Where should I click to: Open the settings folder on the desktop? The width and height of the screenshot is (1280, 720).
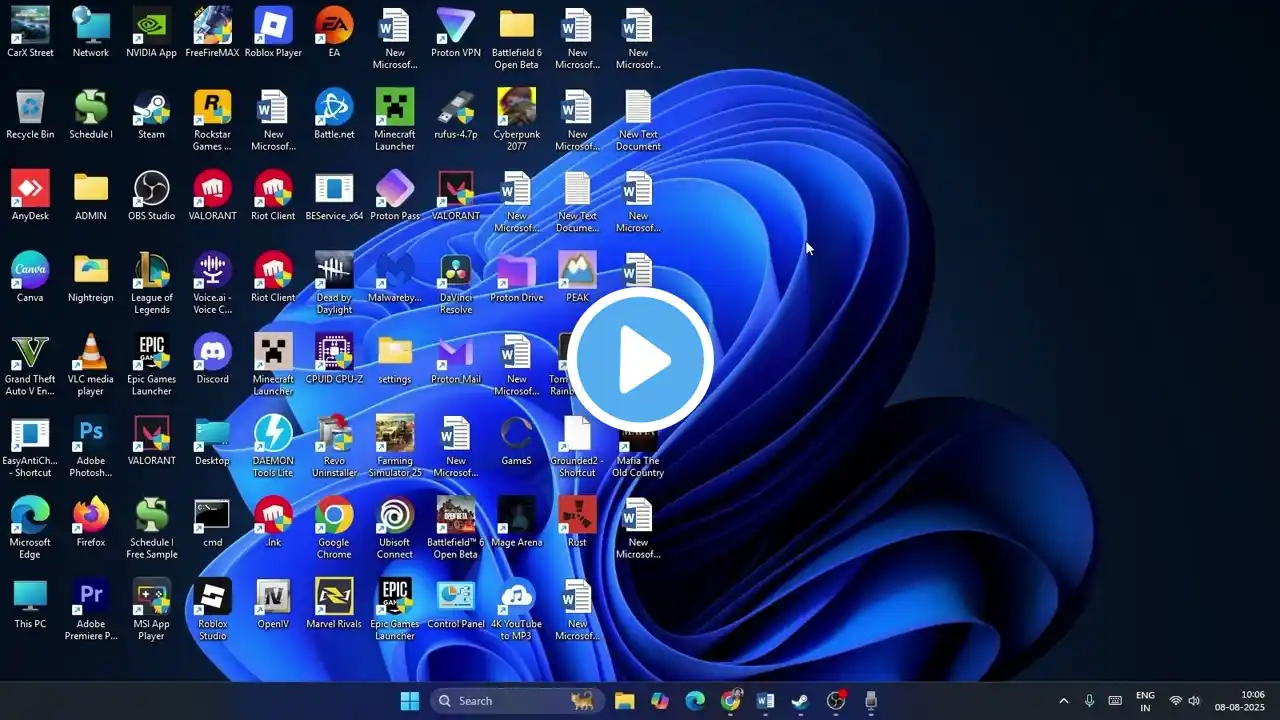[395, 358]
